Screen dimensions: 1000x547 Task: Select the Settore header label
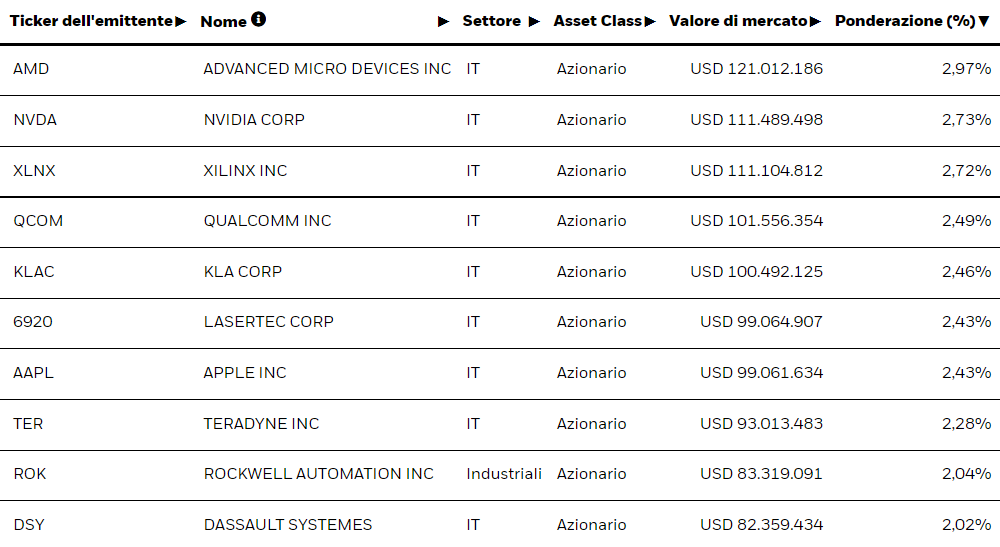click(491, 21)
